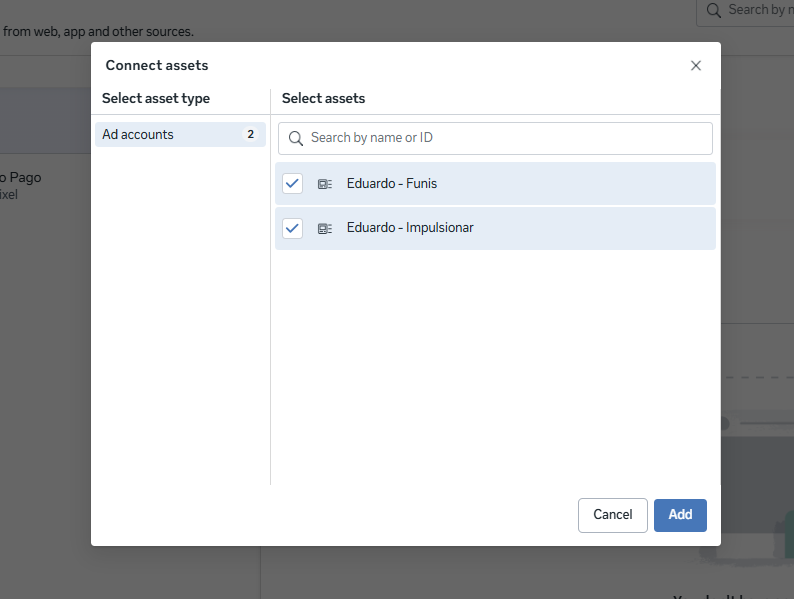
Task: Click the Connect assets dialog title
Action: pyautogui.click(x=157, y=66)
